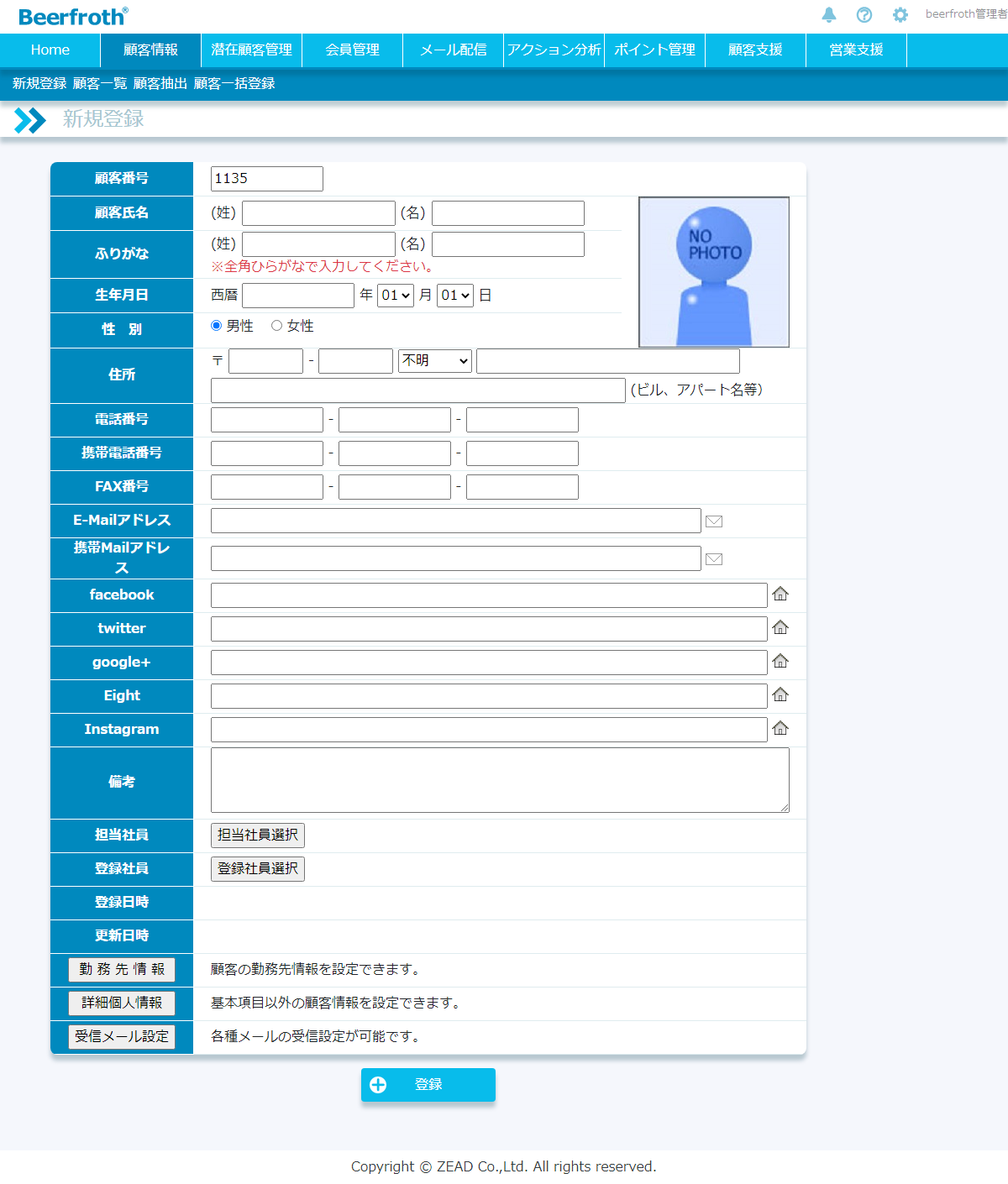The image size is (1008, 1184).
Task: Click the home icon next to Eight field
Action: 780,695
